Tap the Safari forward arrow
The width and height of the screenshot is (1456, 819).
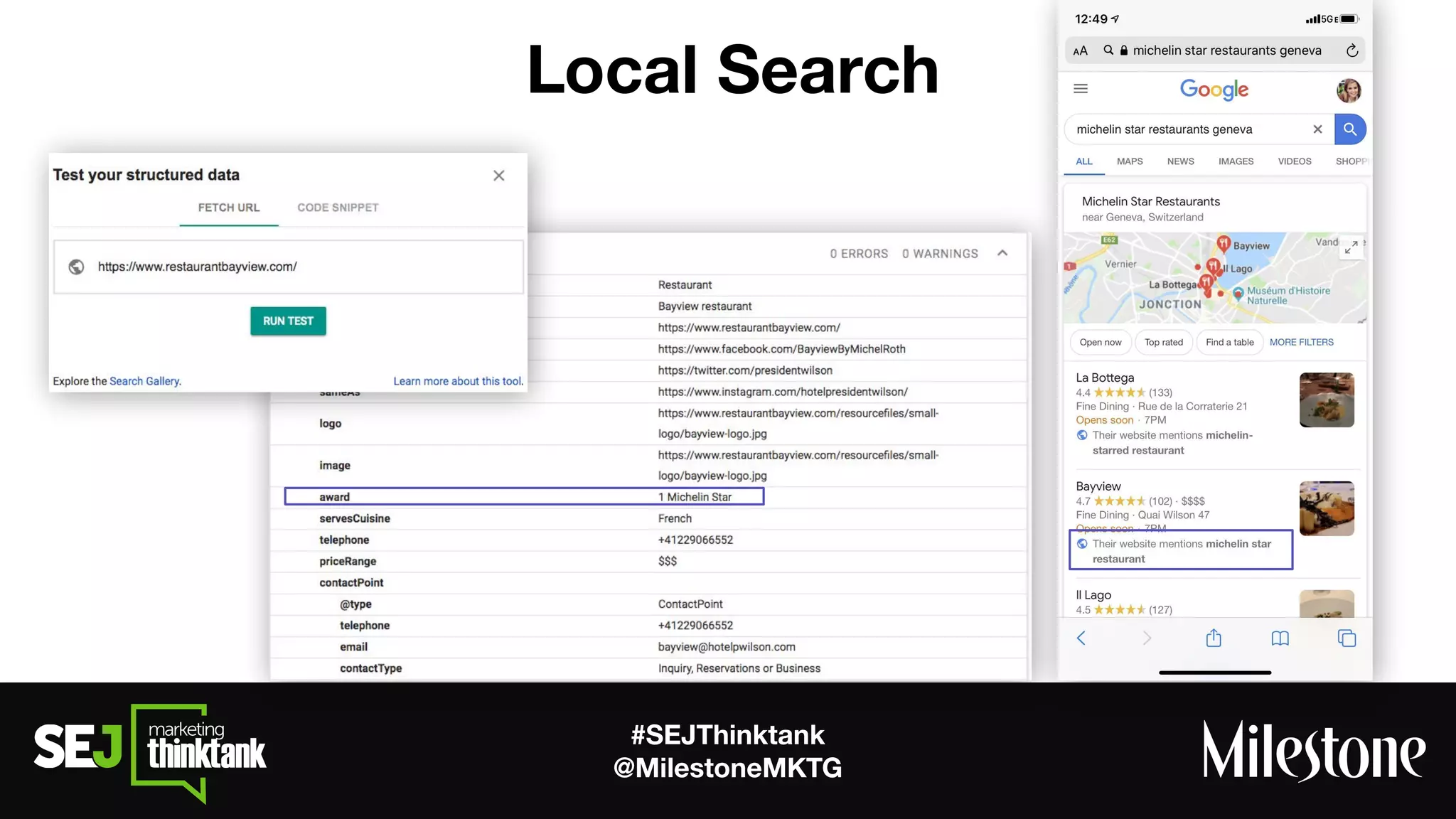[x=1146, y=638]
